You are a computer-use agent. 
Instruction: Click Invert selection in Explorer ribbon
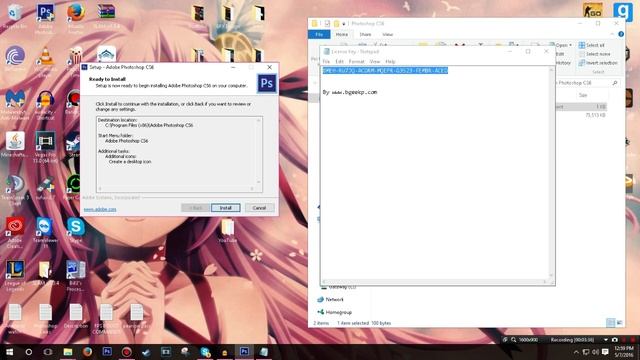tap(598, 63)
